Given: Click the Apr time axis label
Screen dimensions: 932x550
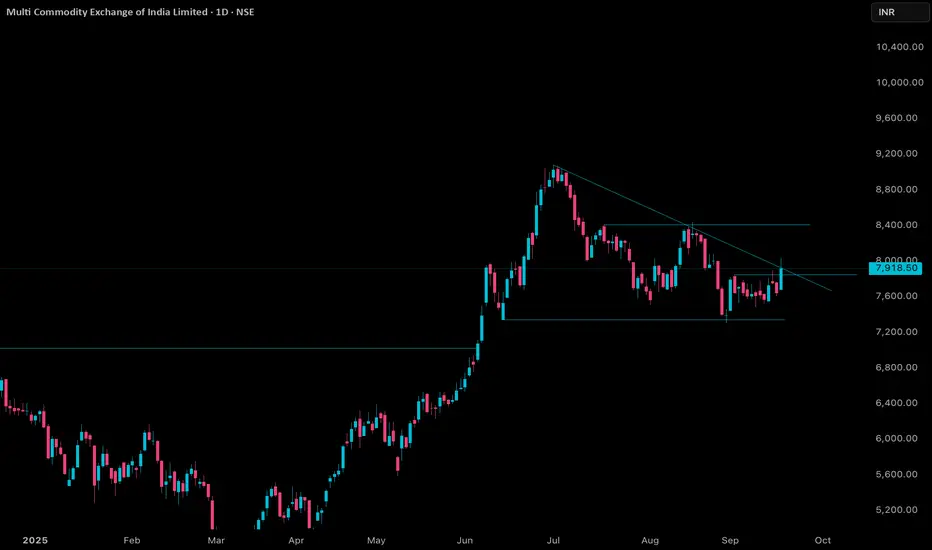Looking at the screenshot, I should (296, 540).
